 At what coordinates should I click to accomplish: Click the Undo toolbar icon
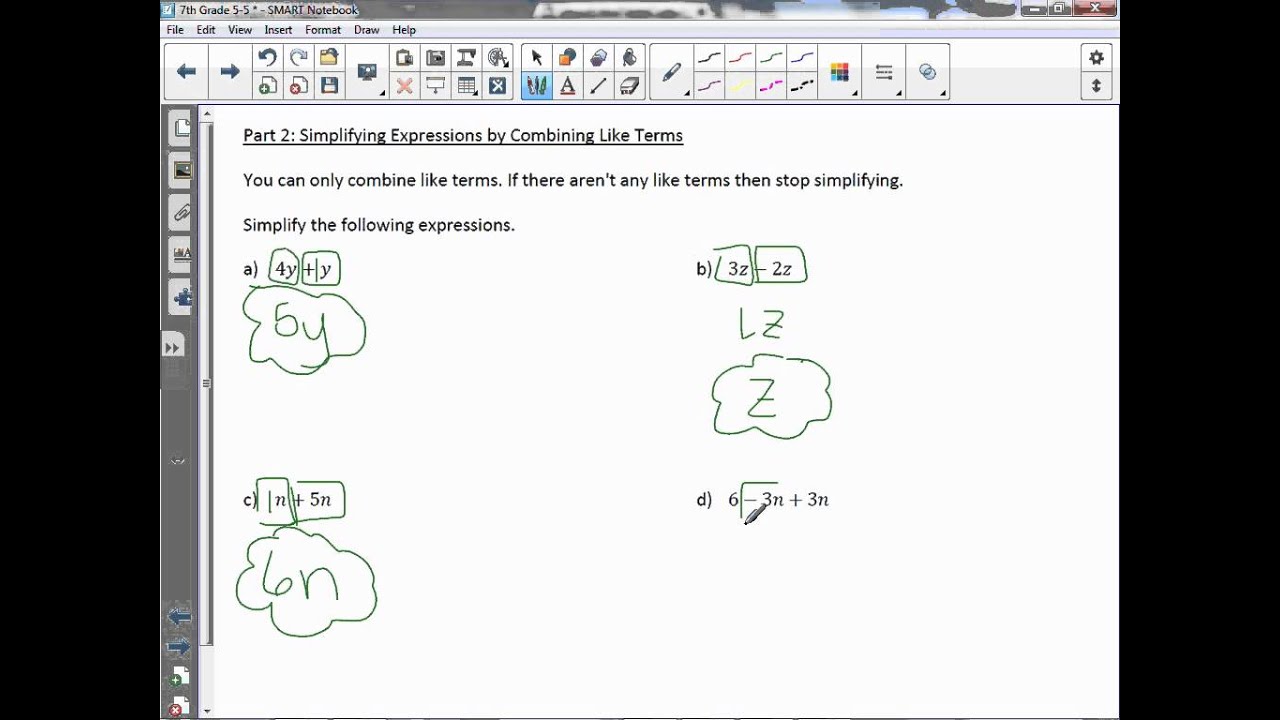pos(267,57)
